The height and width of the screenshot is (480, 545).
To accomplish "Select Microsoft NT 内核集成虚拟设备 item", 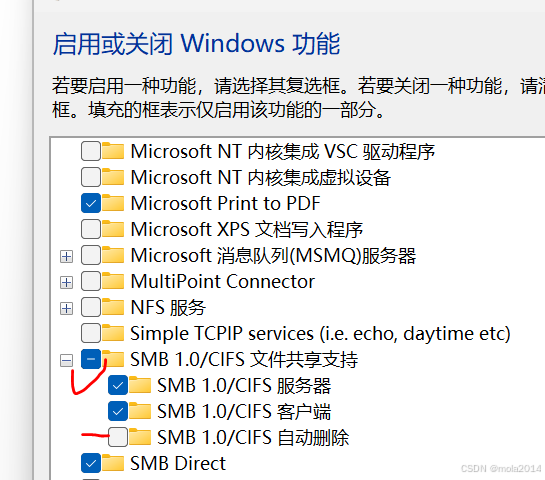I will 261,177.
